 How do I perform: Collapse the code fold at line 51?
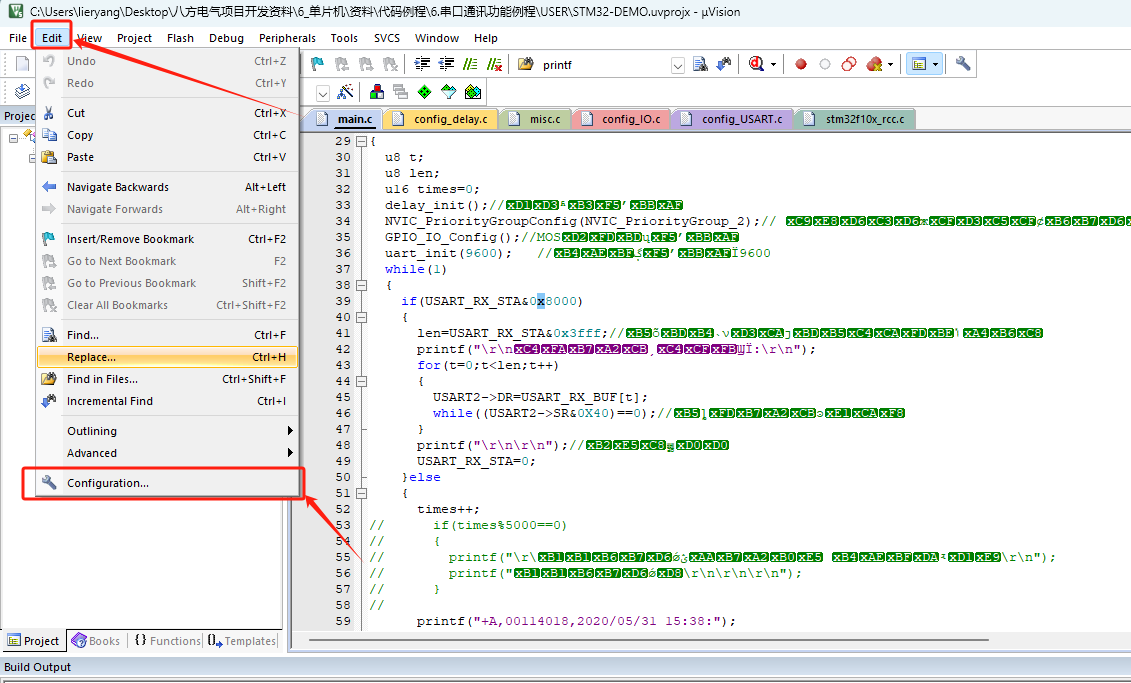pyautogui.click(x=361, y=493)
